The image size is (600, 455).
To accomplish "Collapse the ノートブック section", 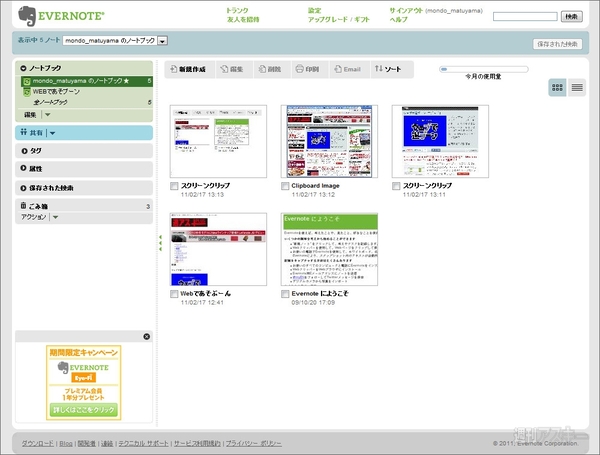I will point(23,68).
